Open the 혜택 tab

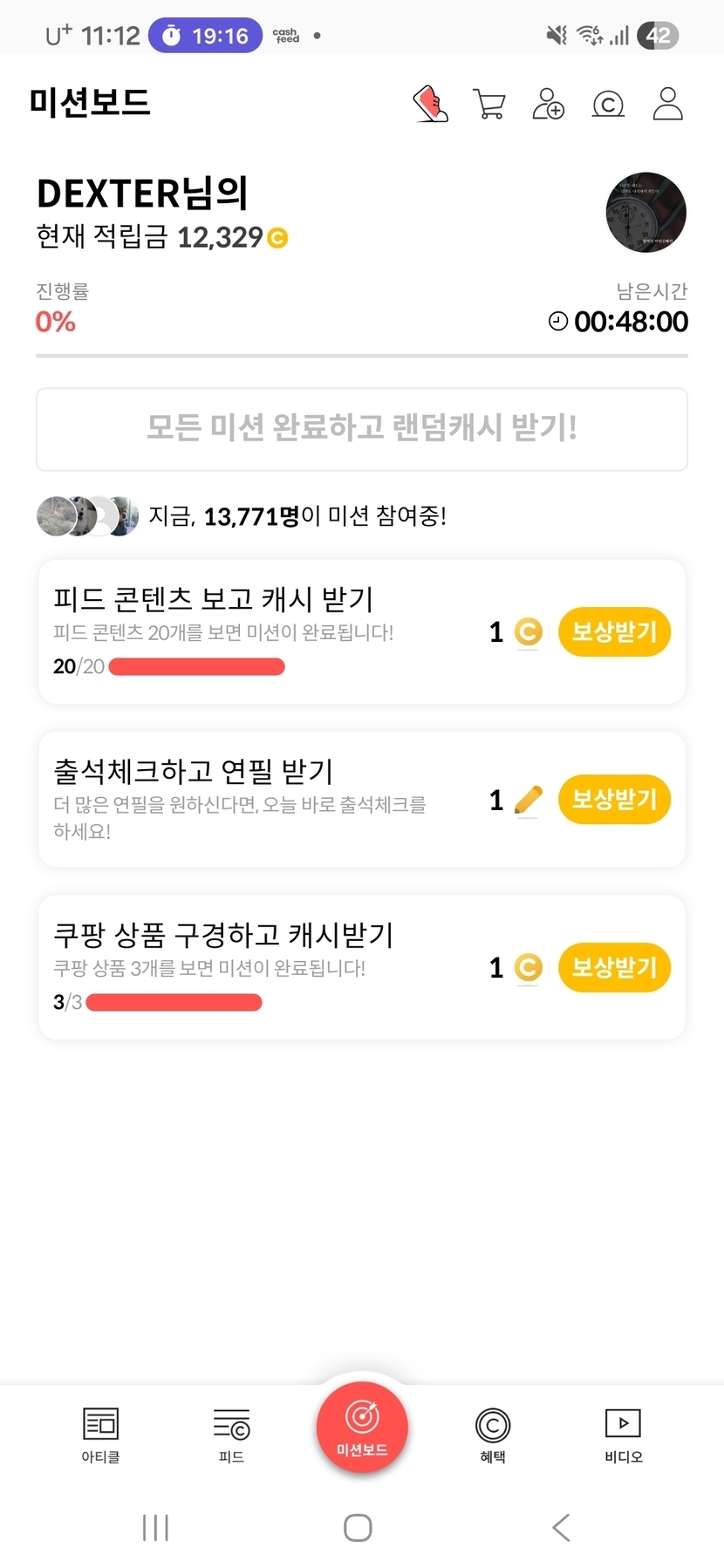[493, 1435]
